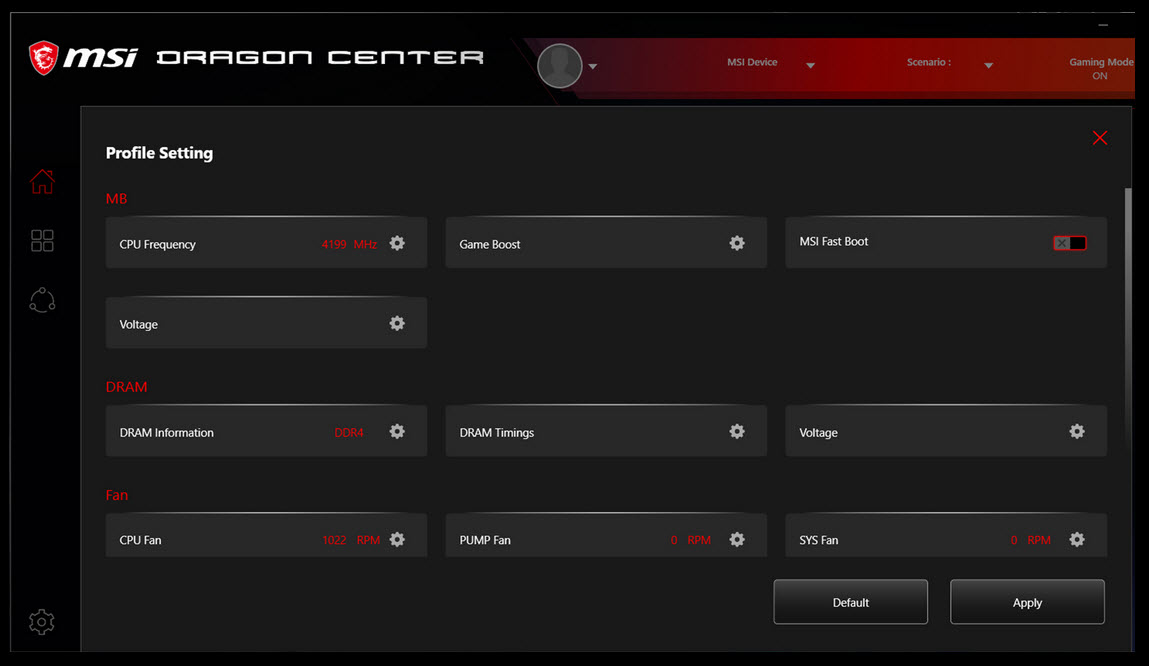1149x666 pixels.
Task: Toggle MSI Fast Boot switch
Action: coord(1070,243)
